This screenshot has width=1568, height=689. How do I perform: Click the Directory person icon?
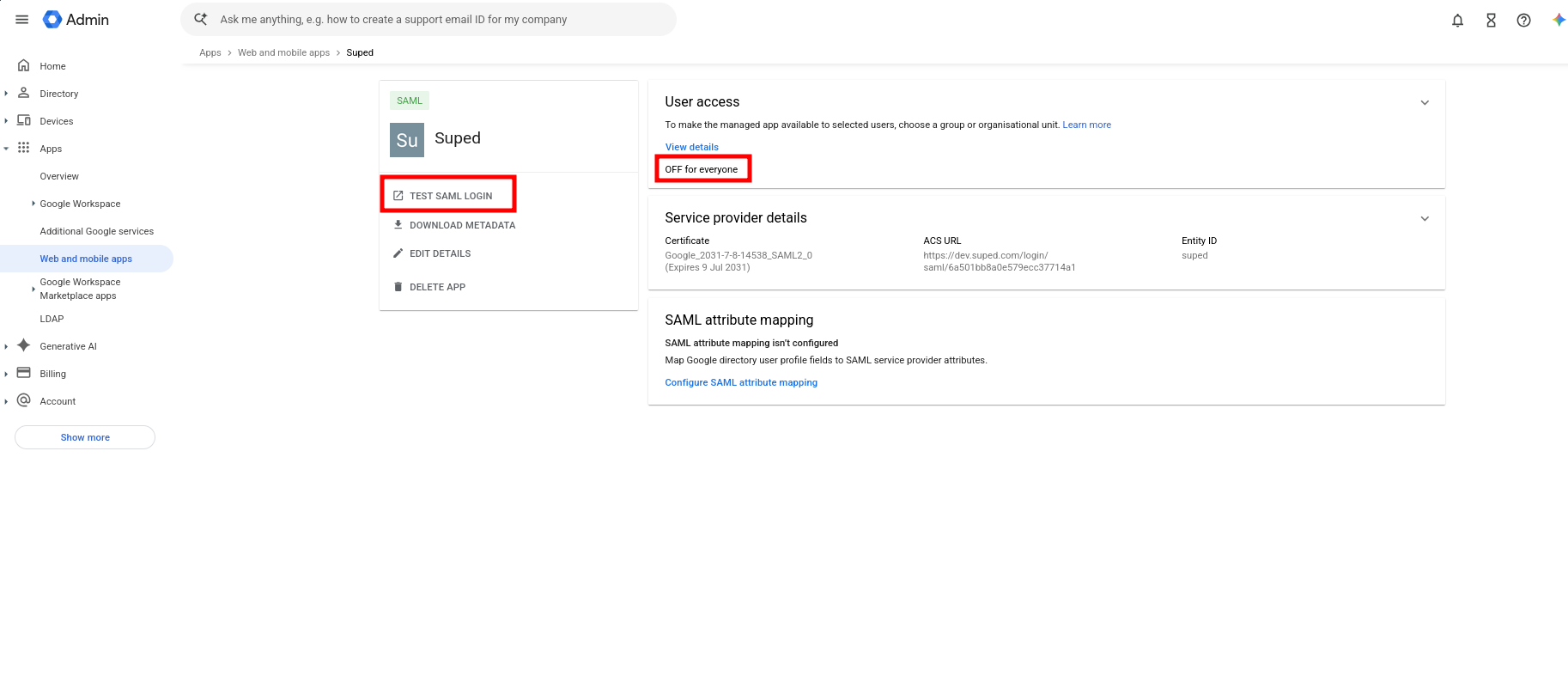[x=24, y=93]
